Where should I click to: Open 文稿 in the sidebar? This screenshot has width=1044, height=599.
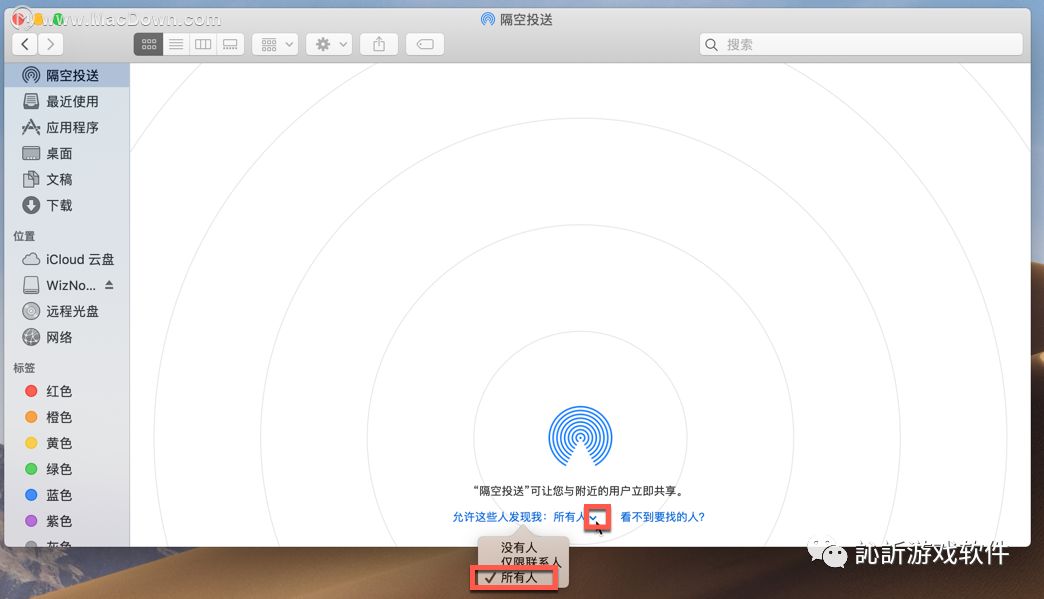coord(67,179)
